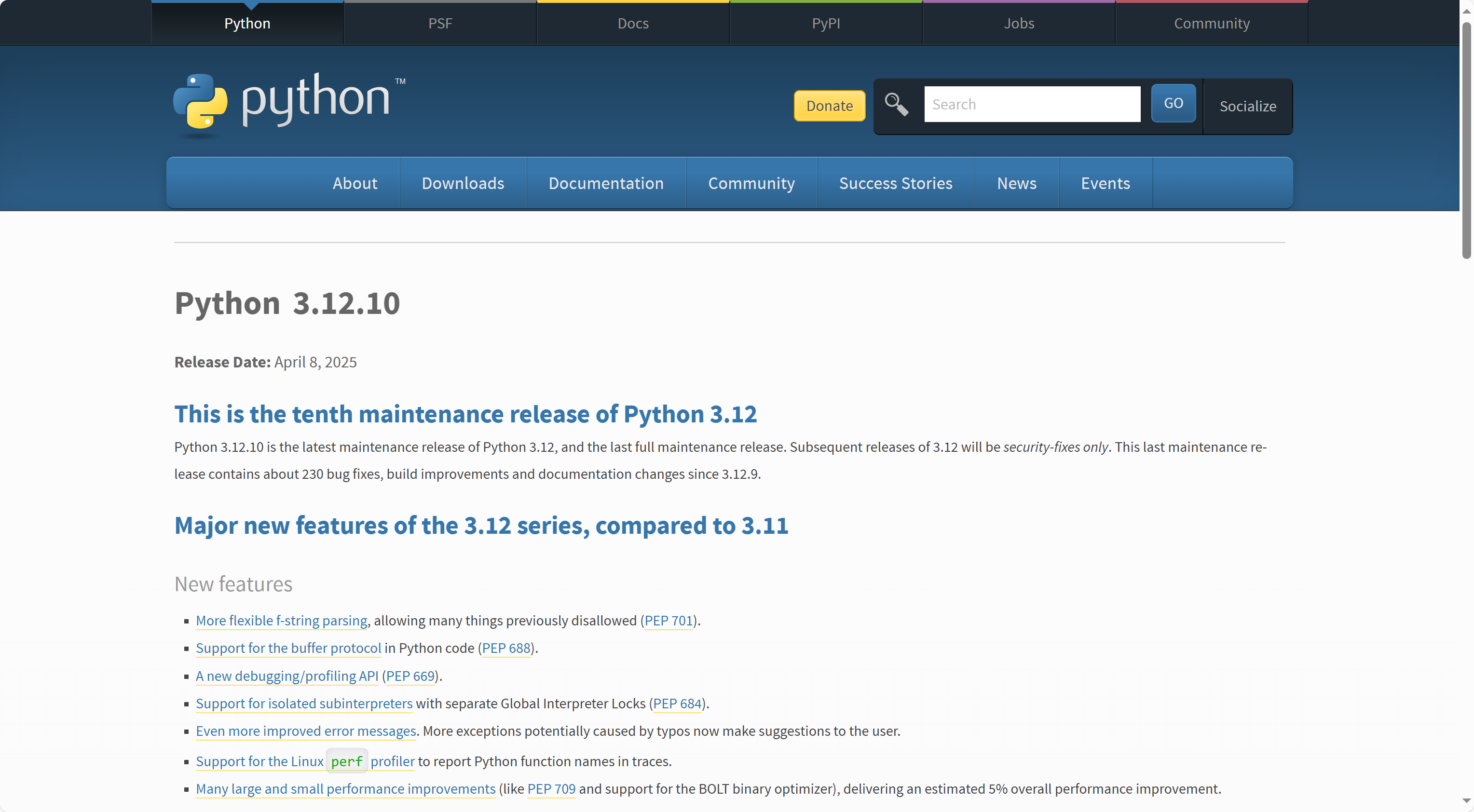Screen dimensions: 1474x812
Task: Open the PEP 709 link
Action: tap(551, 789)
